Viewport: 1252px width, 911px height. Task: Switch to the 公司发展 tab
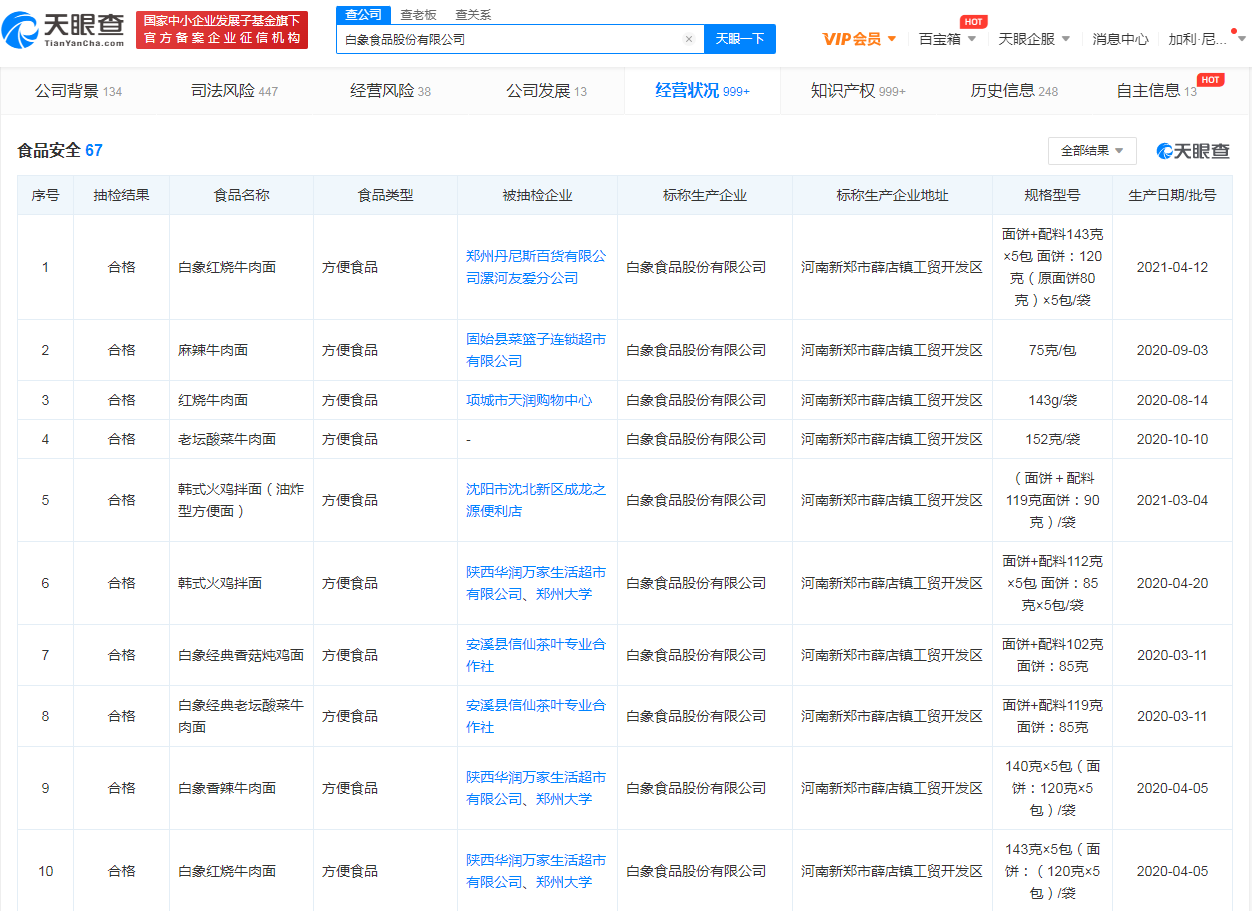coord(546,91)
